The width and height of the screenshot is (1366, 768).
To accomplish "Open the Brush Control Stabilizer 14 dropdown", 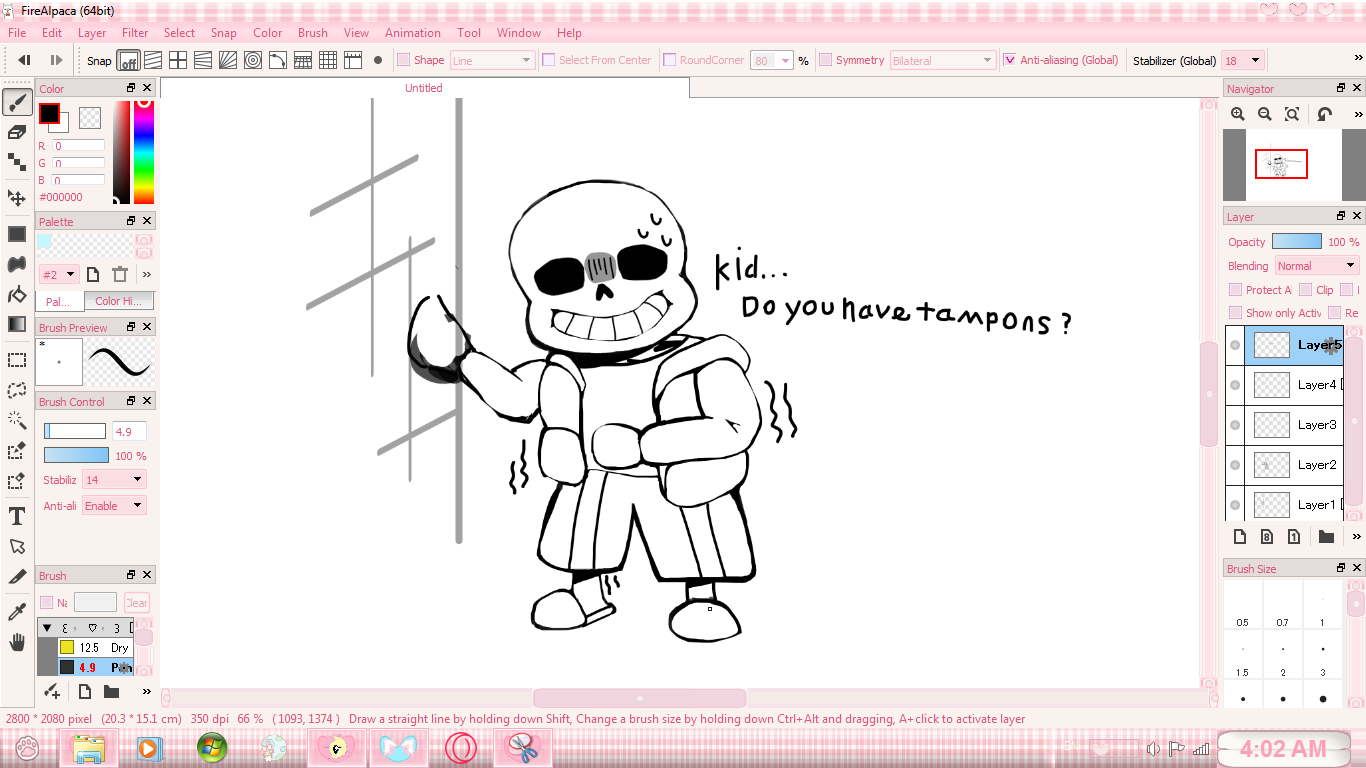I will 114,480.
